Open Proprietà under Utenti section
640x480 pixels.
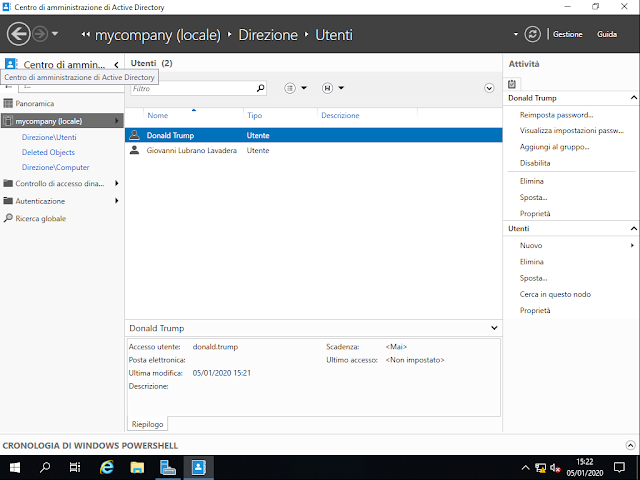535,311
